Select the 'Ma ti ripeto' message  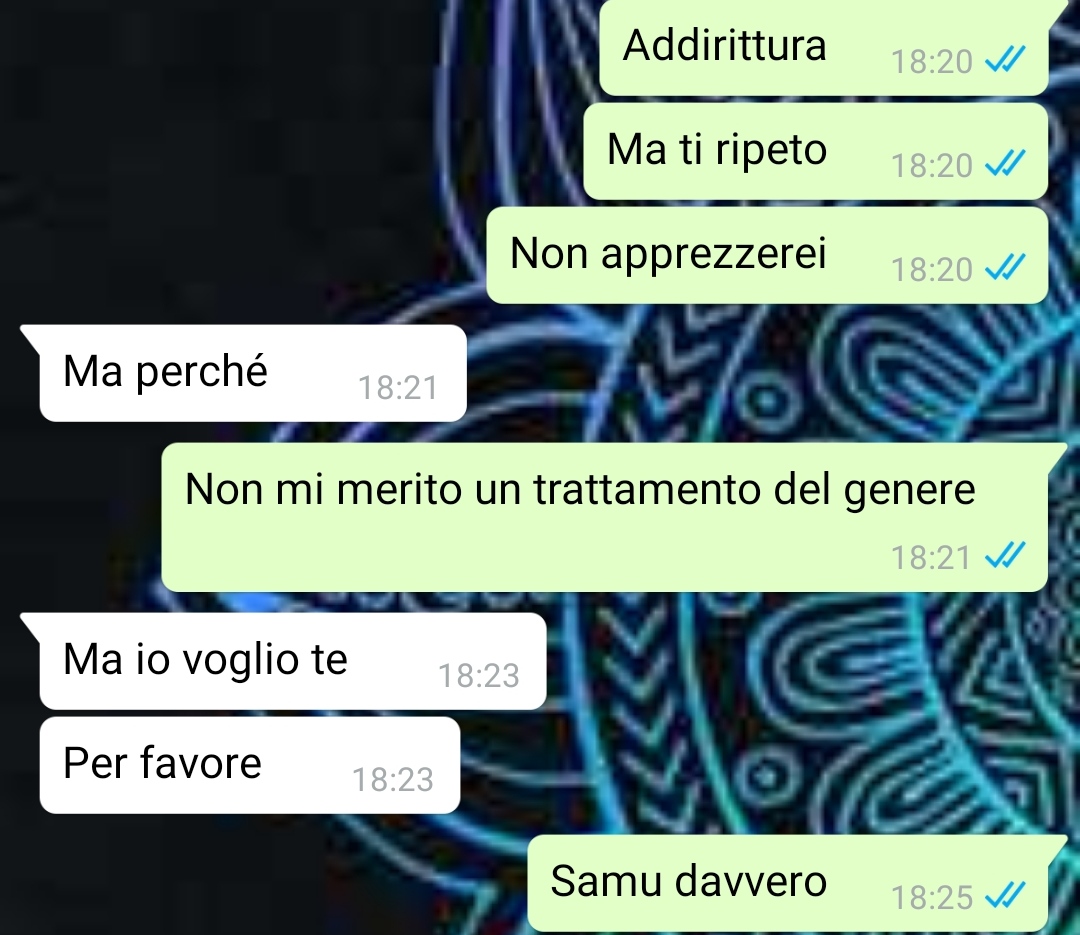816,152
